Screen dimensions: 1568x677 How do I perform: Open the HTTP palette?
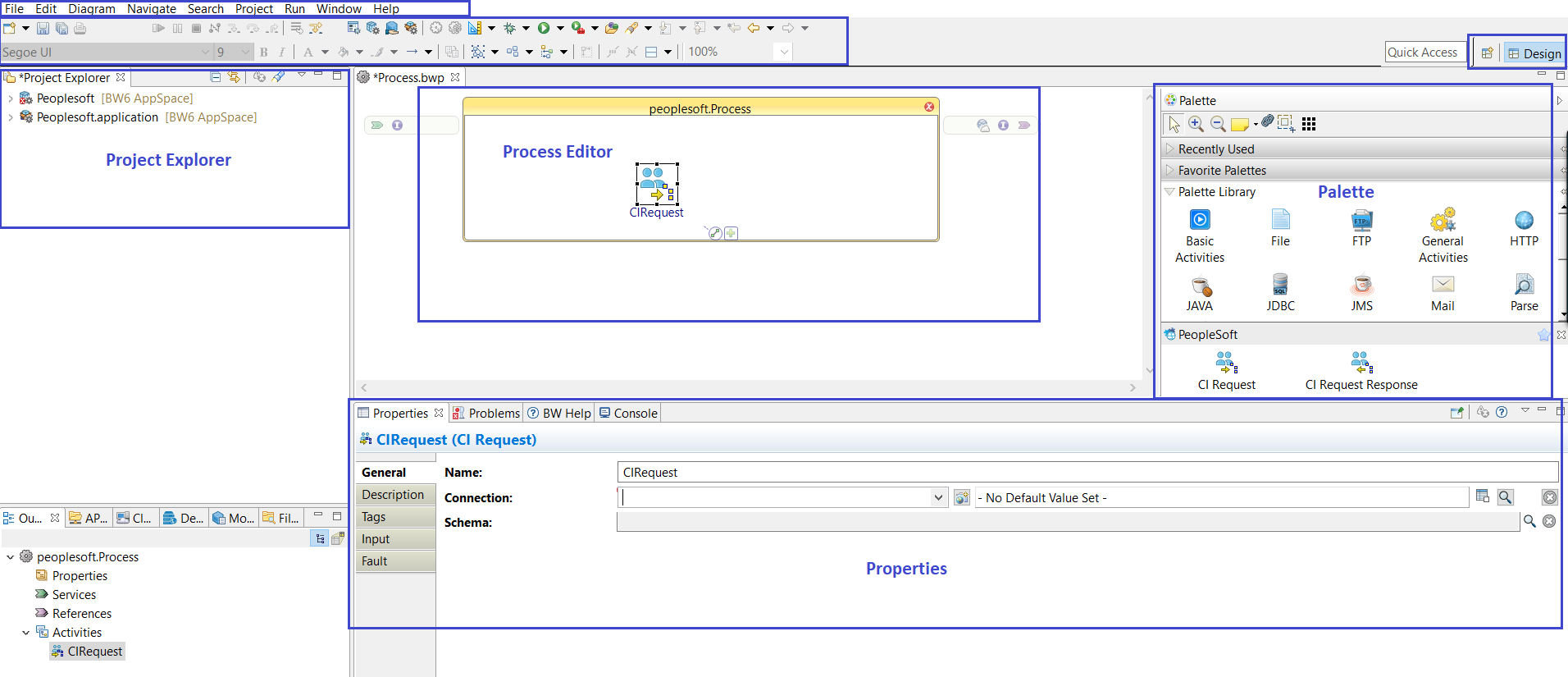pos(1524,229)
